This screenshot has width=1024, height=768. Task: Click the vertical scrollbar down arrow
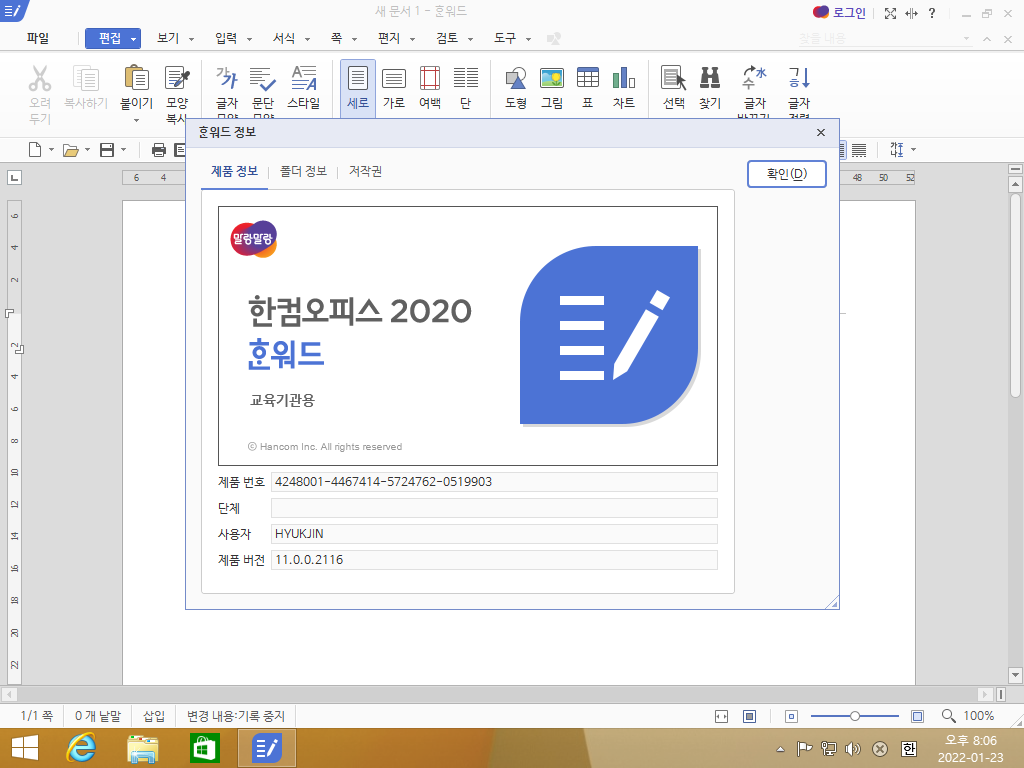tap(1015, 675)
